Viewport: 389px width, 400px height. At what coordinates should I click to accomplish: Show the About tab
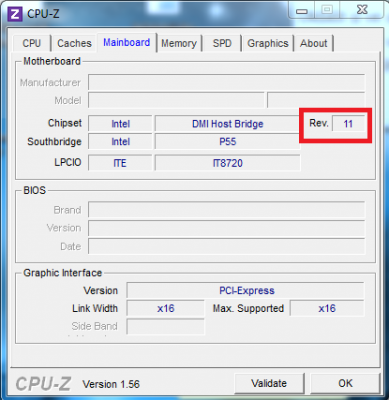click(314, 43)
